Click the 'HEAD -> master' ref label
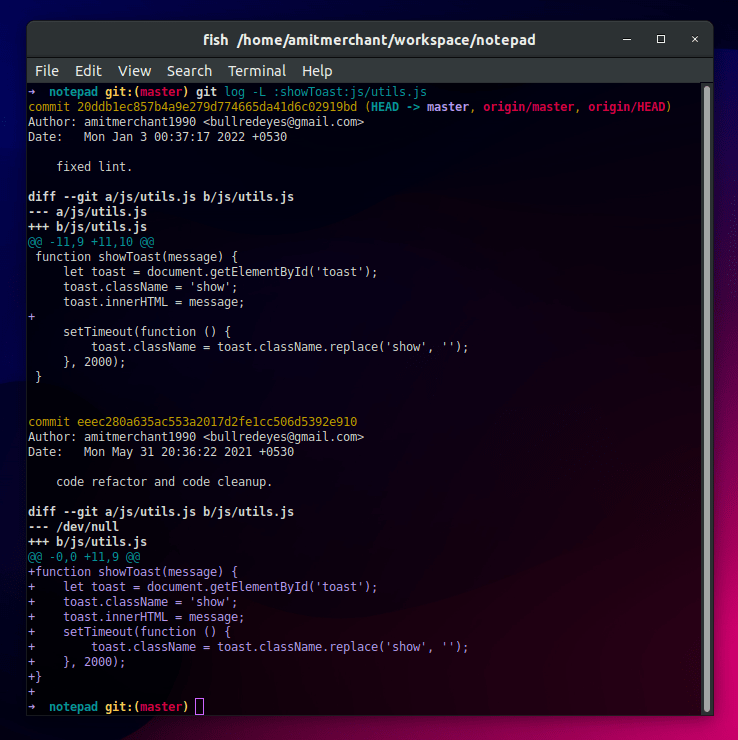This screenshot has width=738, height=740. [x=419, y=107]
